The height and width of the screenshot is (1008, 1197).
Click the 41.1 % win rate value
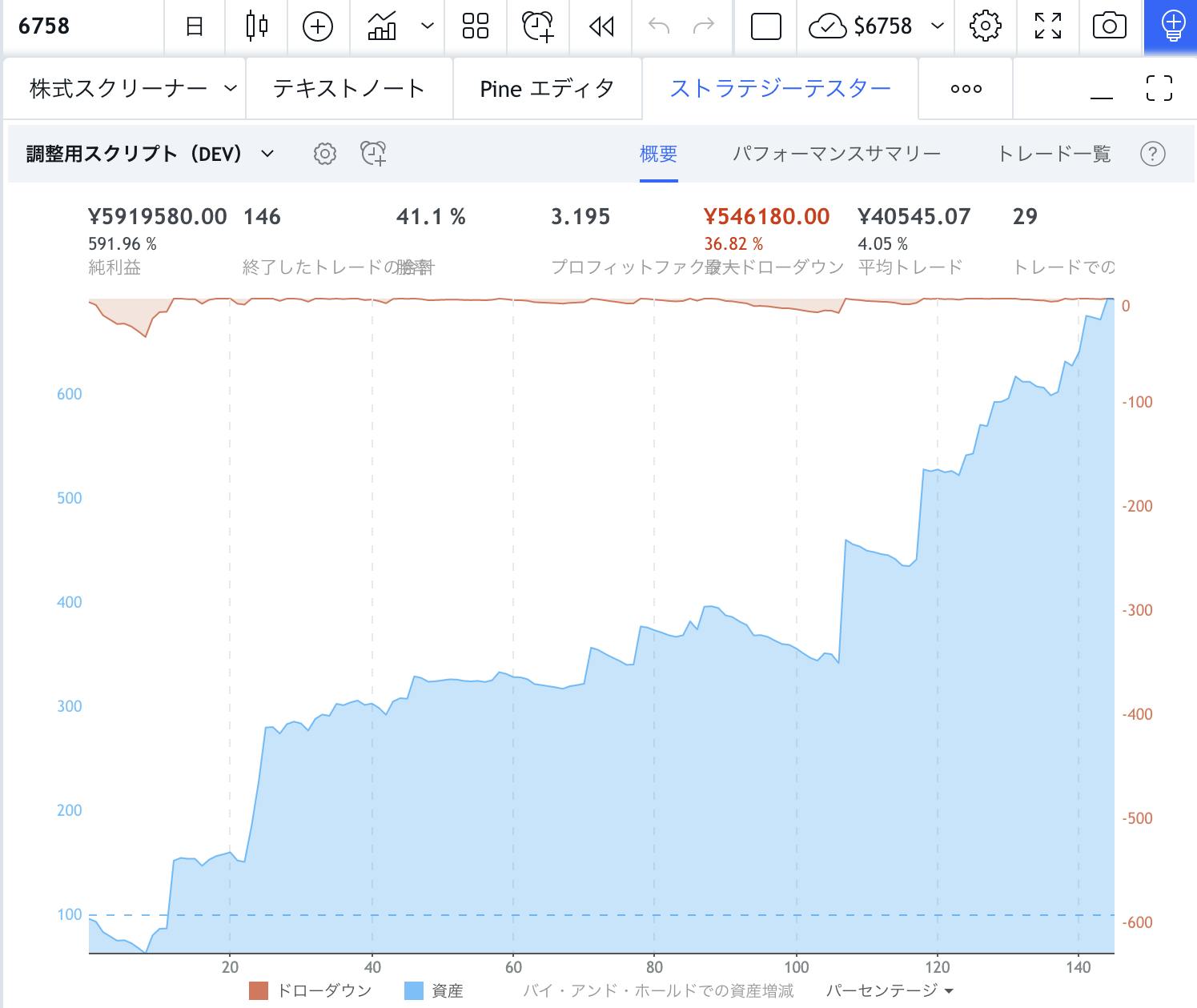click(x=431, y=217)
